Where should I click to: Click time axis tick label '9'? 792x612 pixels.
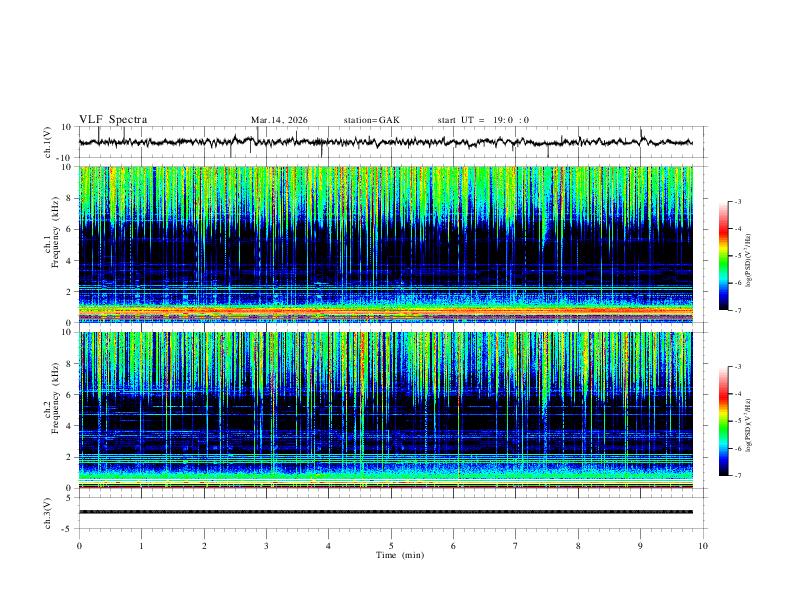point(640,546)
